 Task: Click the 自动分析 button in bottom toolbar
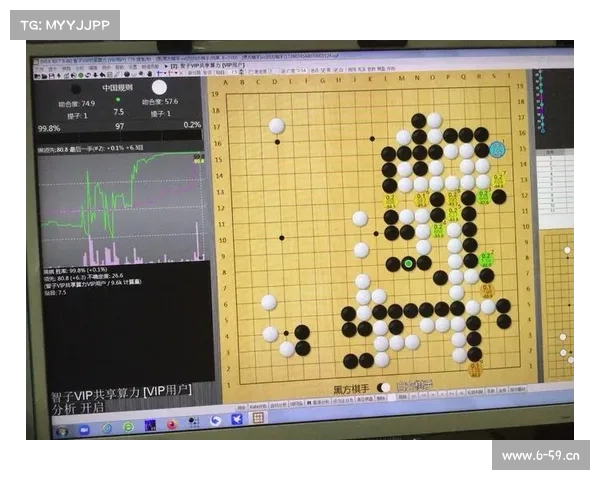click(279, 405)
